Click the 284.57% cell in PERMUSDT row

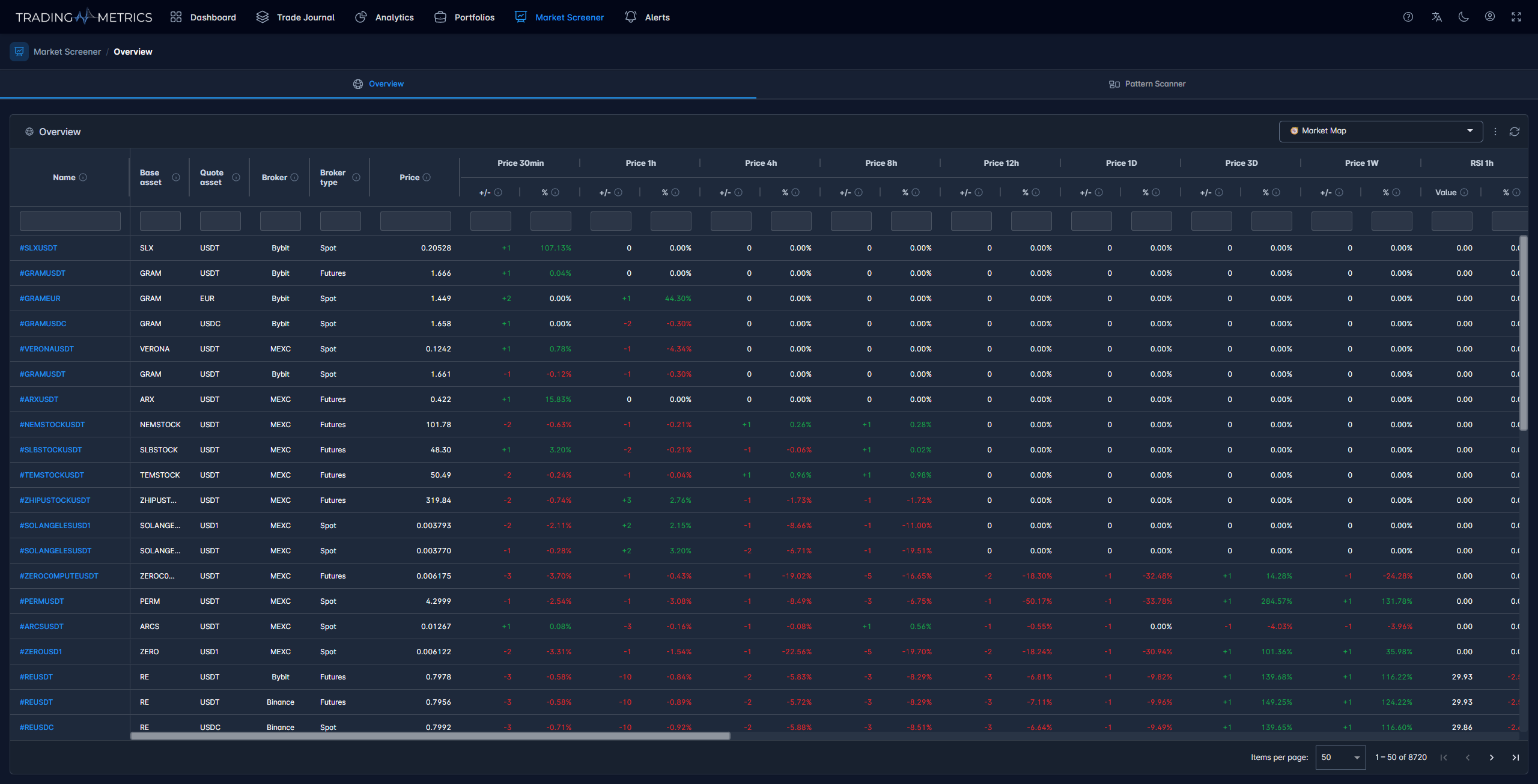pyautogui.click(x=1277, y=601)
